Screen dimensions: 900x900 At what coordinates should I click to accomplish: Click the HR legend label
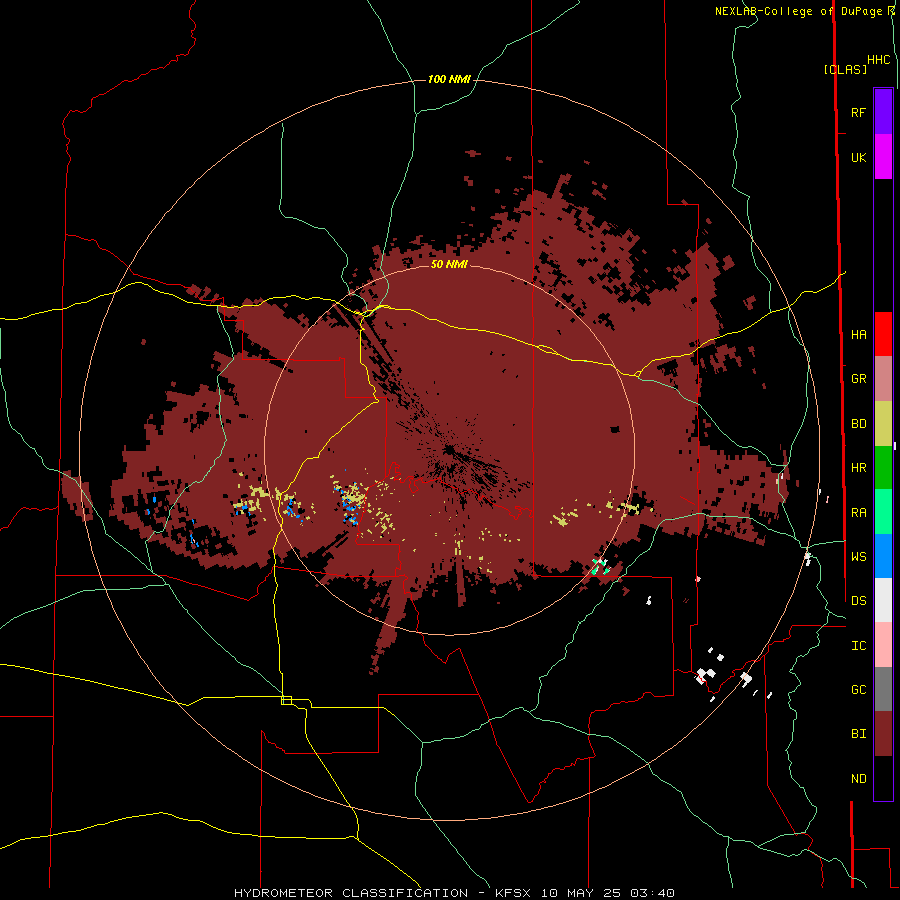pos(859,468)
